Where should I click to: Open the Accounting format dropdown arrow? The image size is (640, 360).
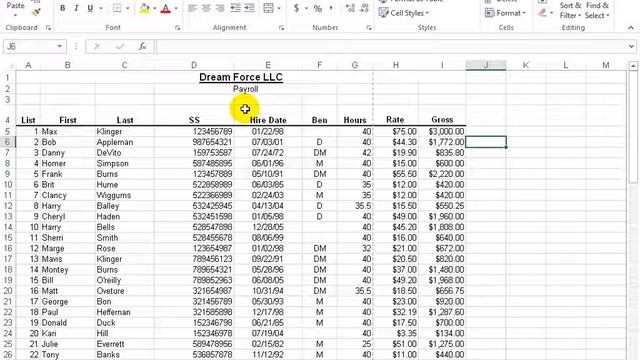(x=307, y=8)
